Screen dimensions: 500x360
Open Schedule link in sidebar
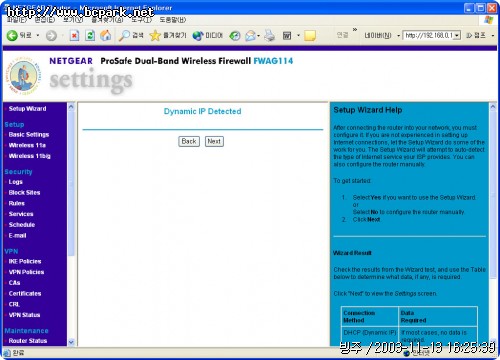pos(22,225)
